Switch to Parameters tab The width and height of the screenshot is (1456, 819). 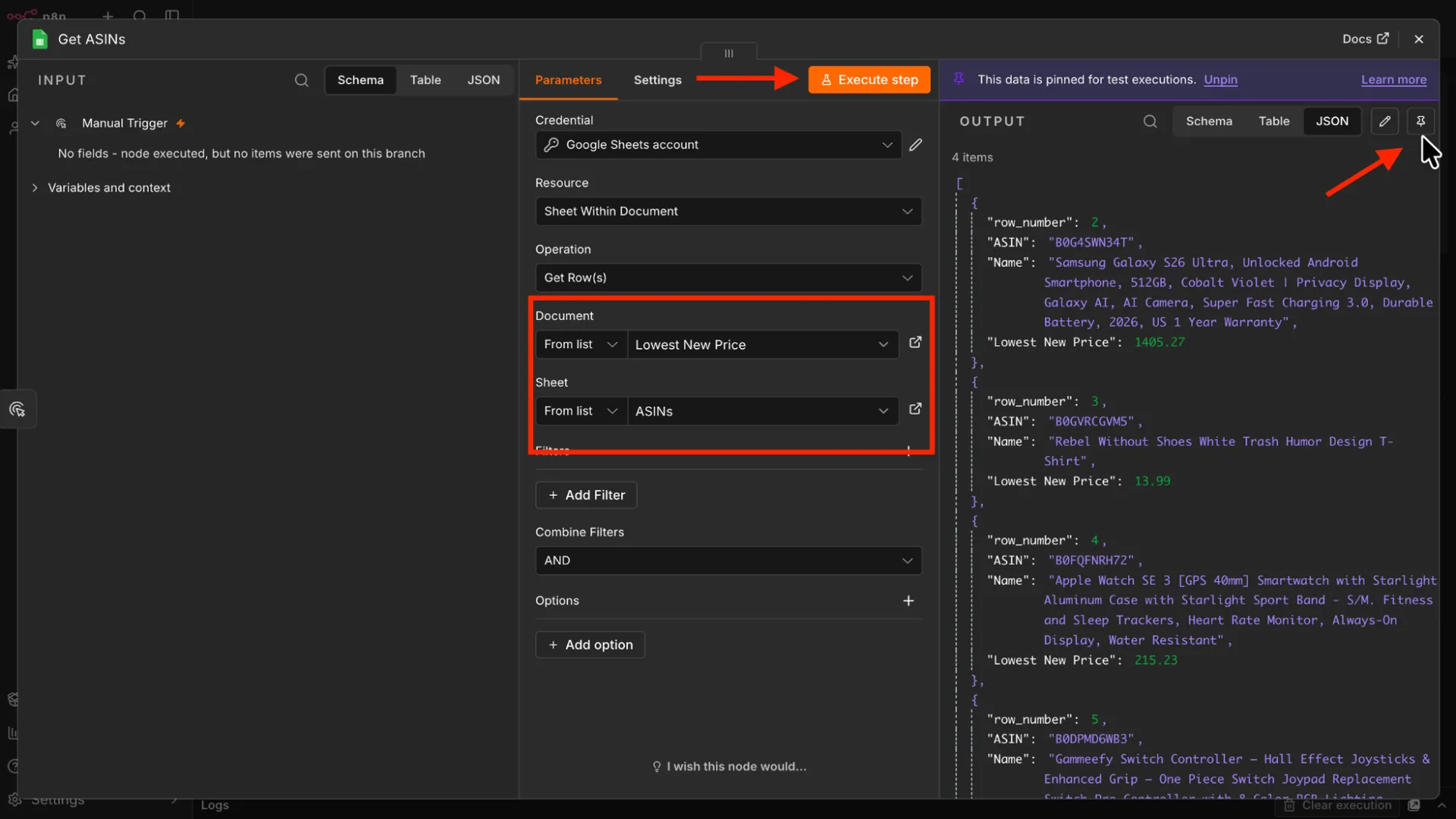pos(568,80)
